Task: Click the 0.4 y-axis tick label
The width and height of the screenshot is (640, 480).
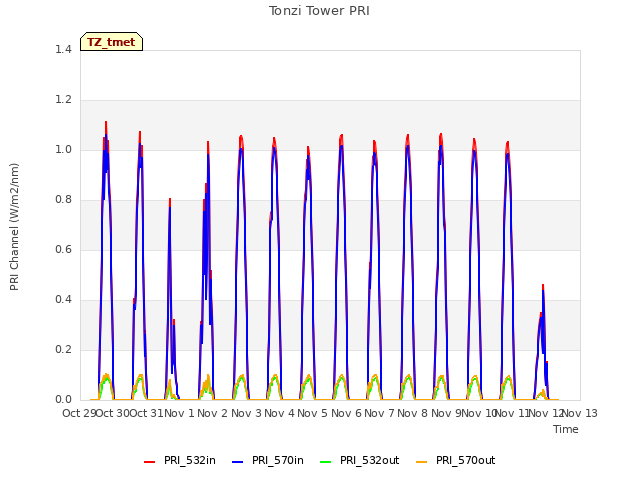Action: point(63,300)
